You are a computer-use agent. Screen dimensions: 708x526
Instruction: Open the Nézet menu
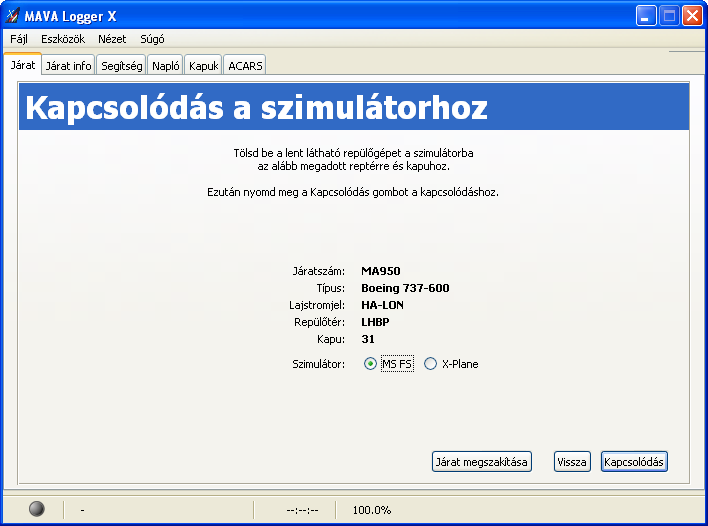(x=112, y=39)
